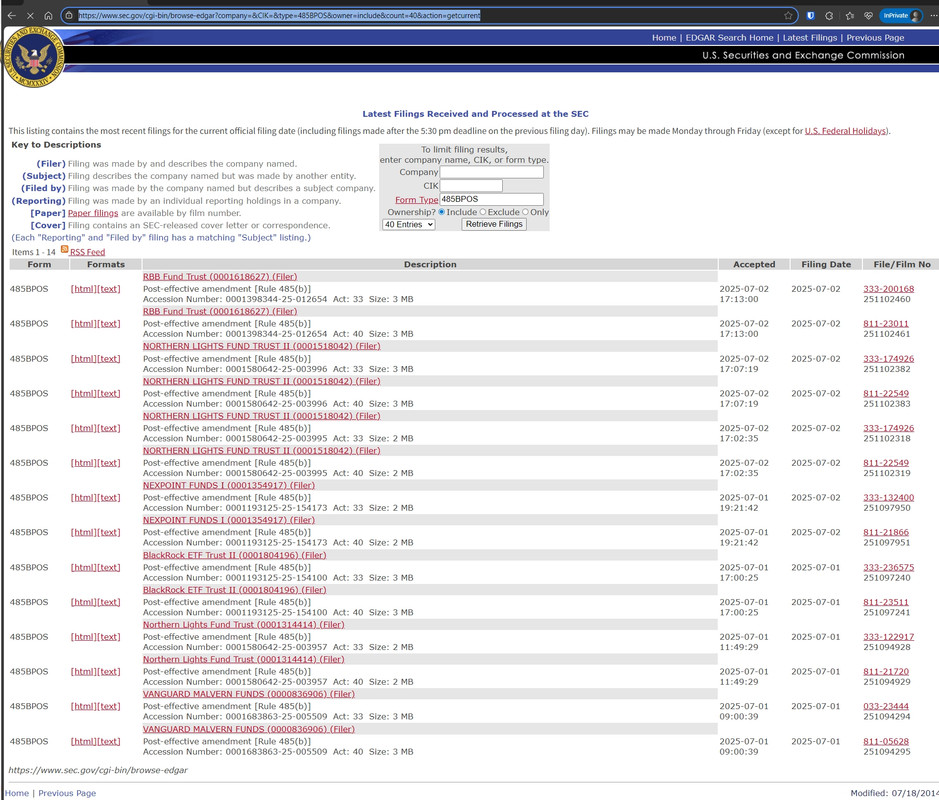Image resolution: width=939 pixels, height=800 pixels.
Task: Open the File number 333-122917 link
Action: point(889,637)
